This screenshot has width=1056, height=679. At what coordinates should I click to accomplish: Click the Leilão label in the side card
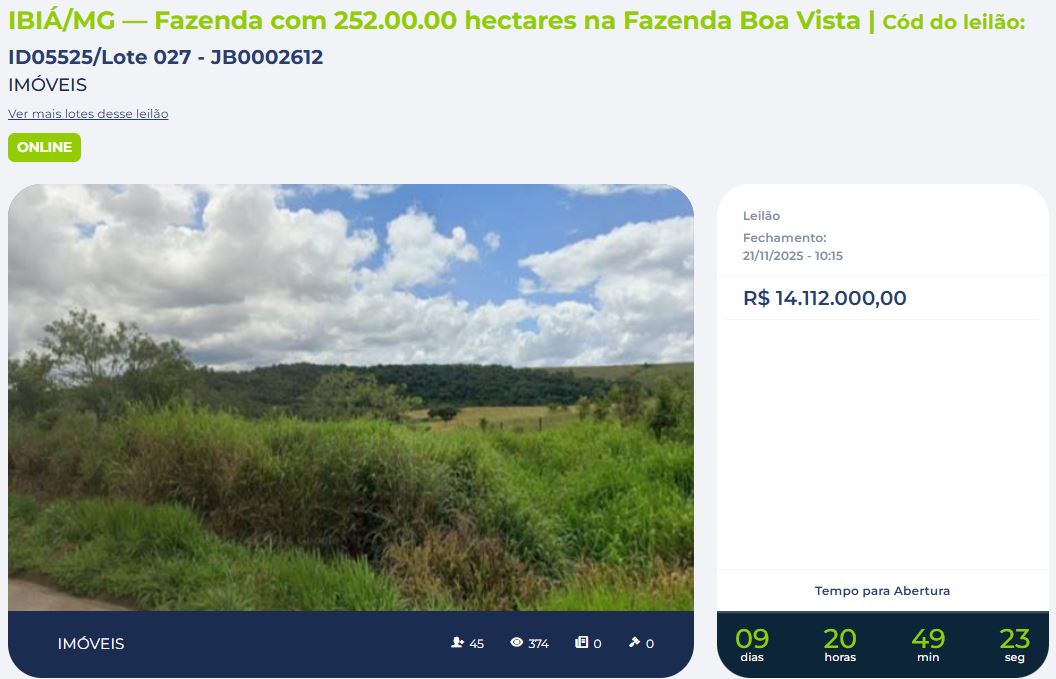762,216
